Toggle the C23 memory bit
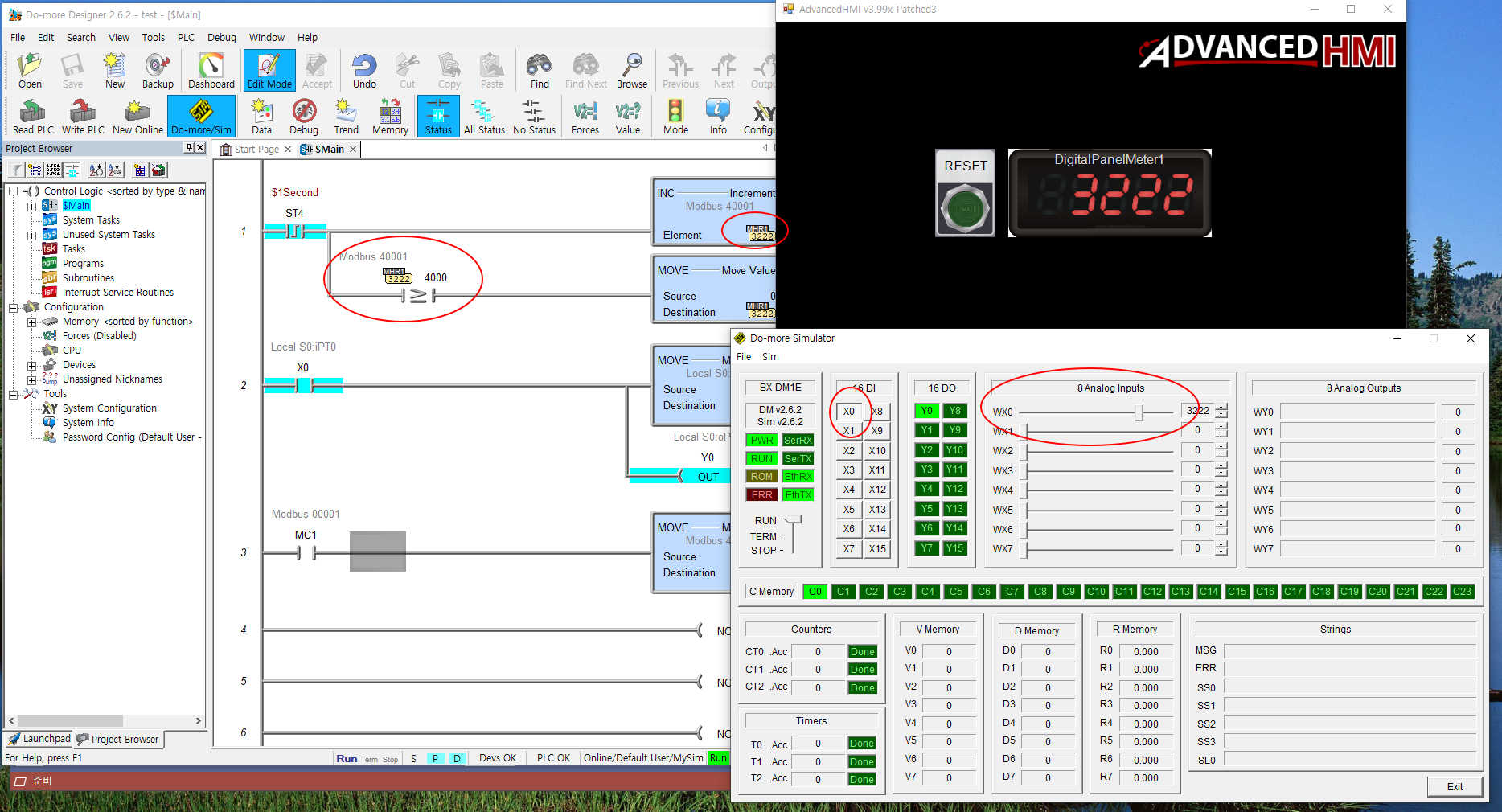Image resolution: width=1502 pixels, height=812 pixels. pyautogui.click(x=1463, y=592)
